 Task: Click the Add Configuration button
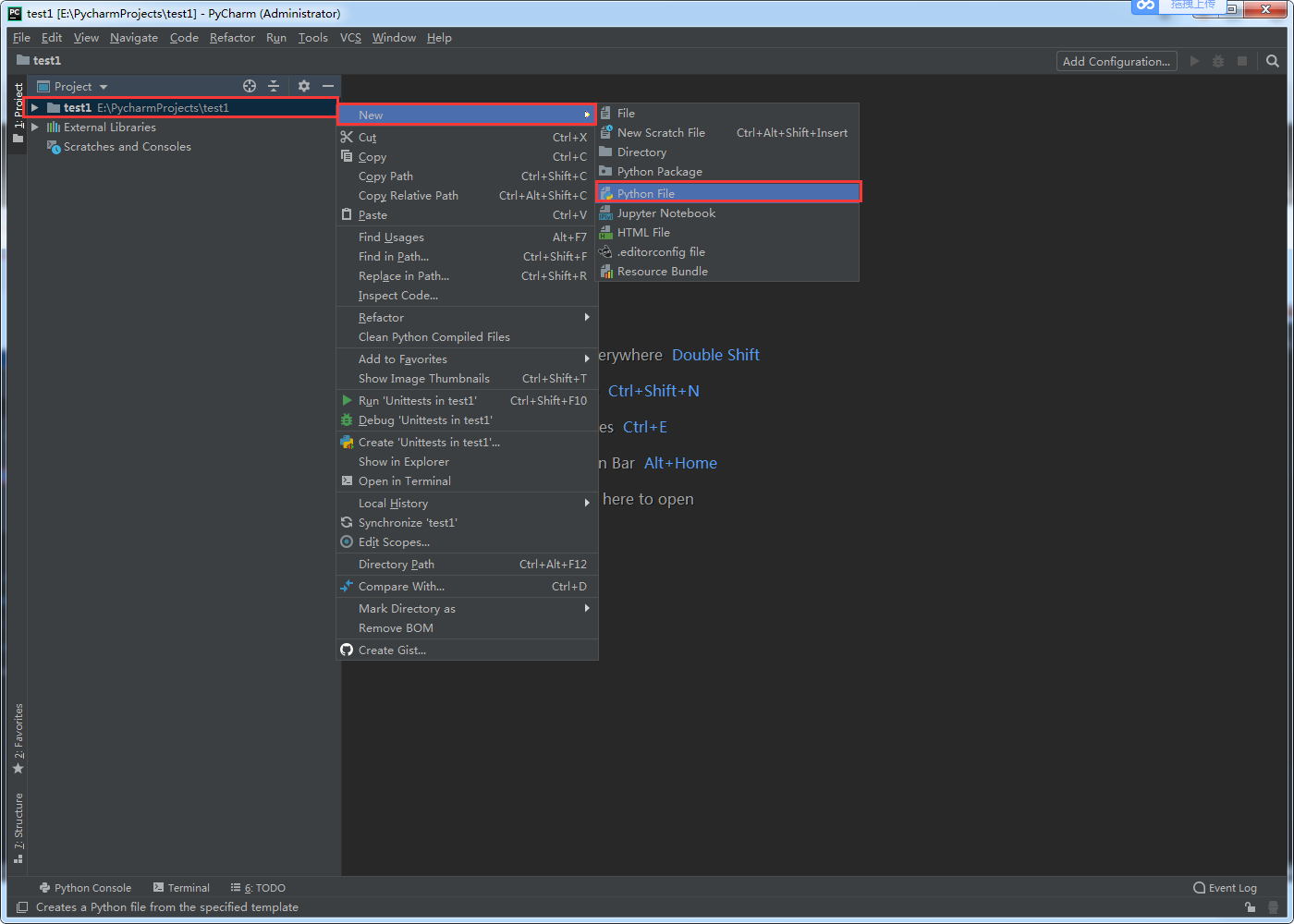click(x=1117, y=61)
